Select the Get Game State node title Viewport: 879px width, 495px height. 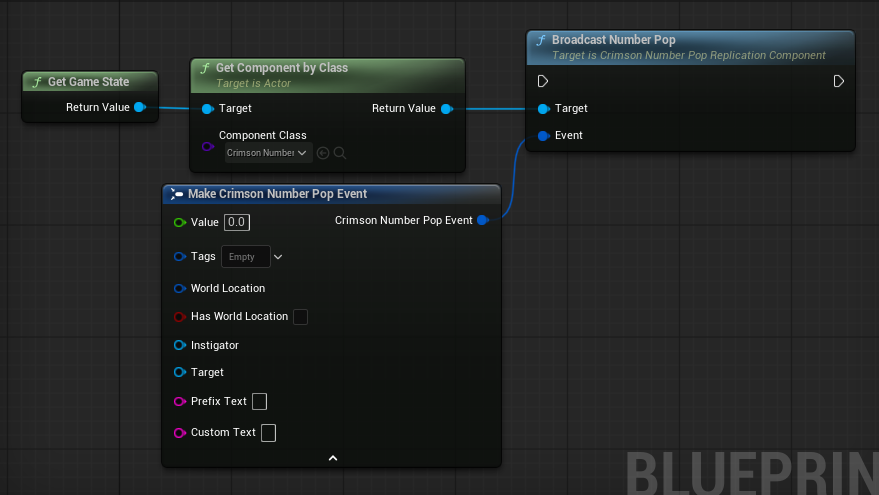pos(89,82)
